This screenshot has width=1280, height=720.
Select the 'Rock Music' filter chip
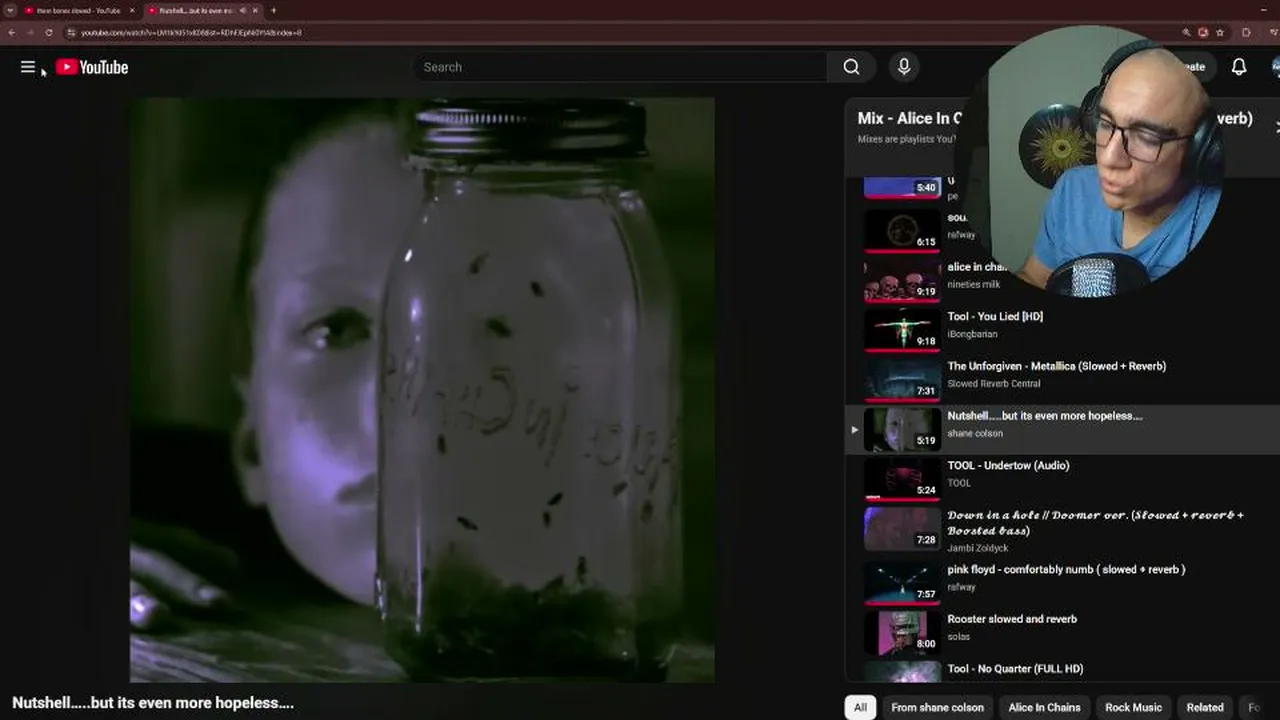(1133, 707)
